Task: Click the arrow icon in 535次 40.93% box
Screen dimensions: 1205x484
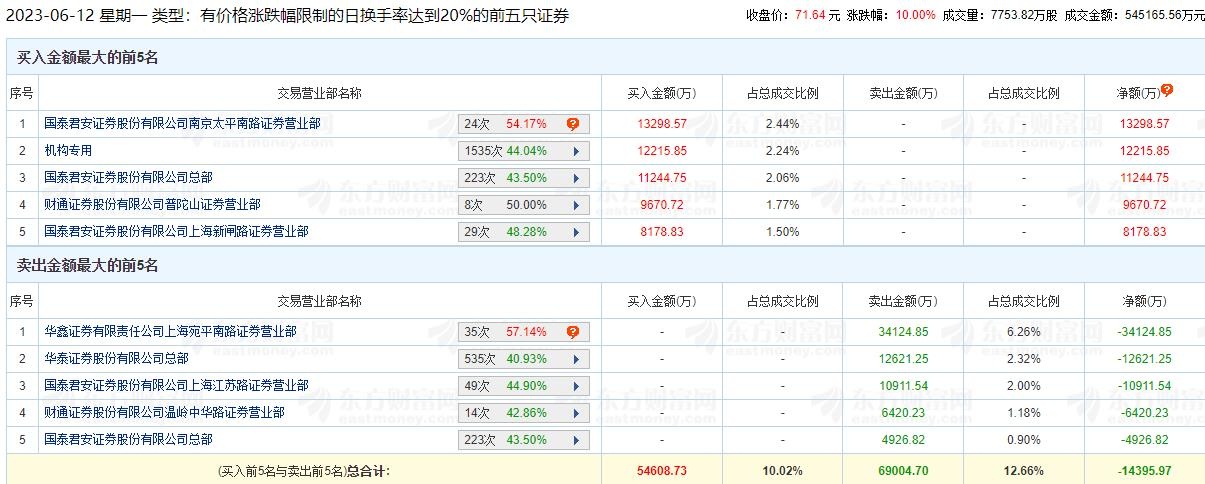Action: pyautogui.click(x=576, y=359)
